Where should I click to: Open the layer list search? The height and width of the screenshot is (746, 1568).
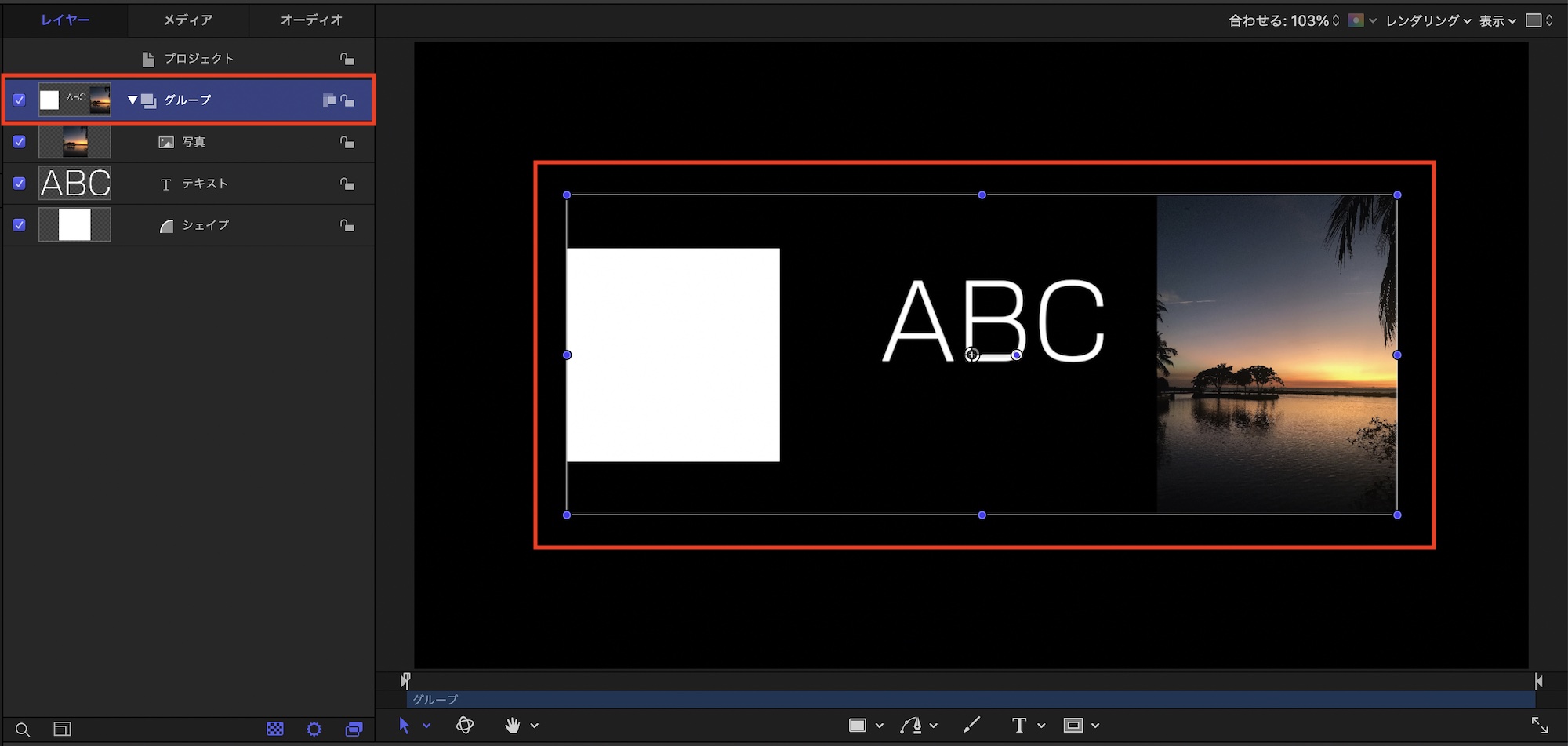(23, 730)
